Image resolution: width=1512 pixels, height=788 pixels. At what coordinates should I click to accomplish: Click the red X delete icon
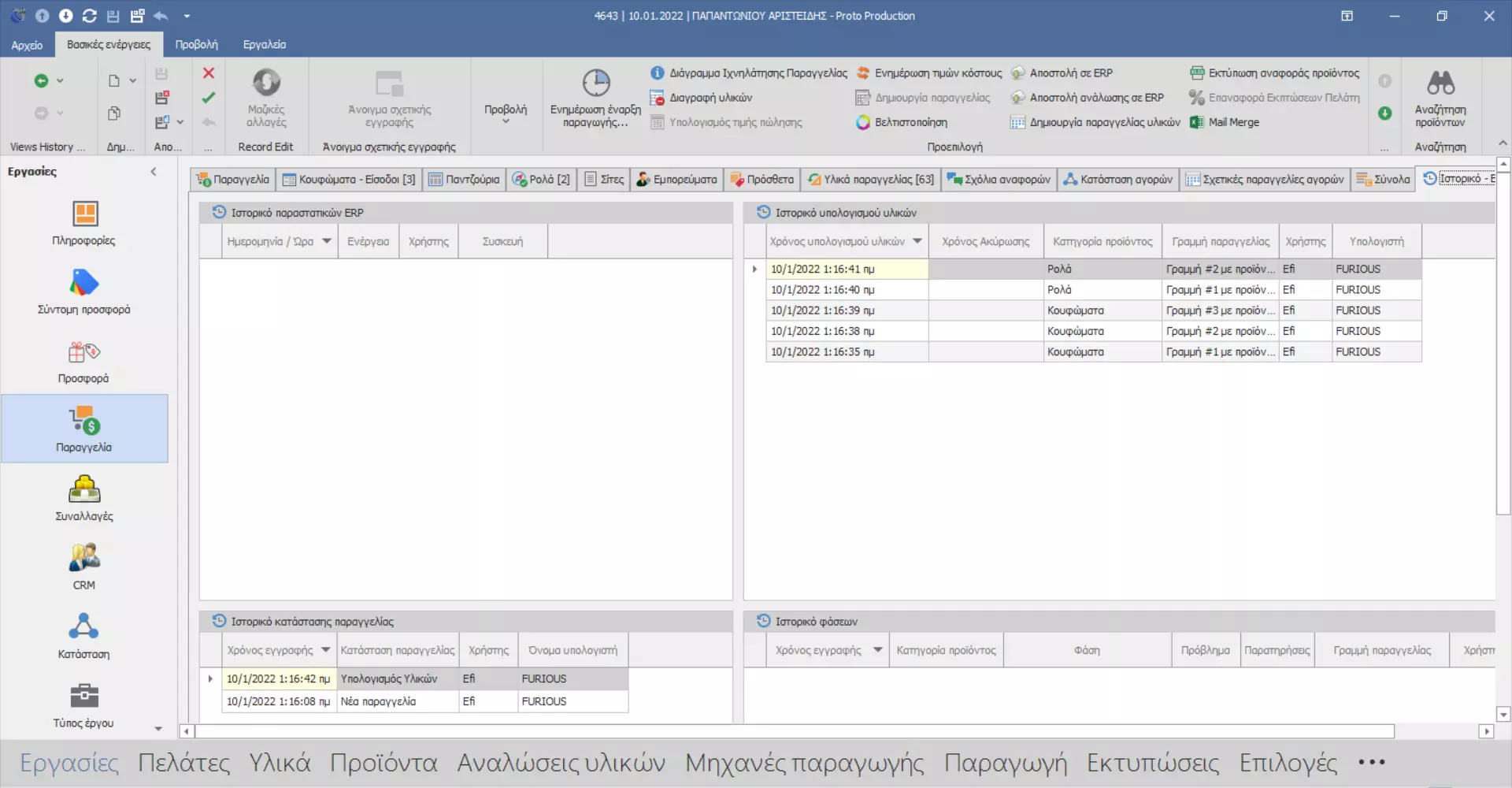(x=209, y=73)
